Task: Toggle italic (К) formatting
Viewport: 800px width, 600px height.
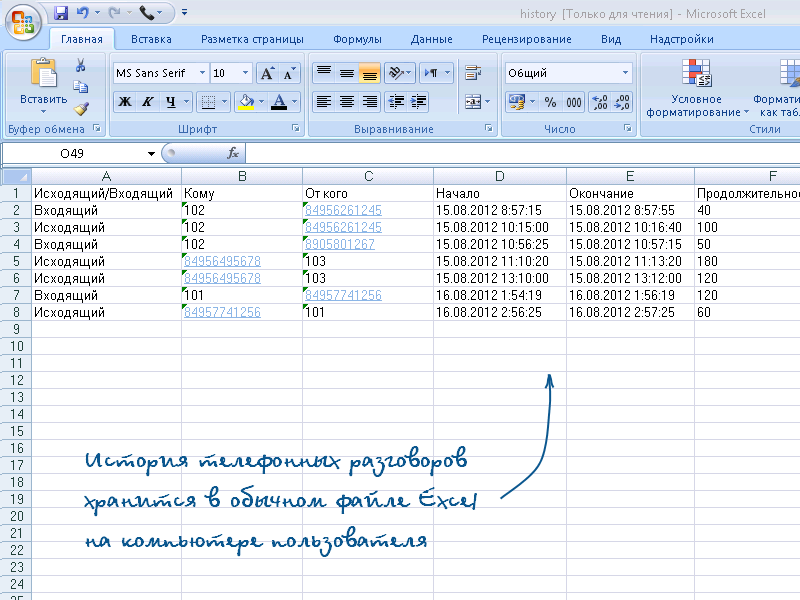Action: click(x=147, y=102)
